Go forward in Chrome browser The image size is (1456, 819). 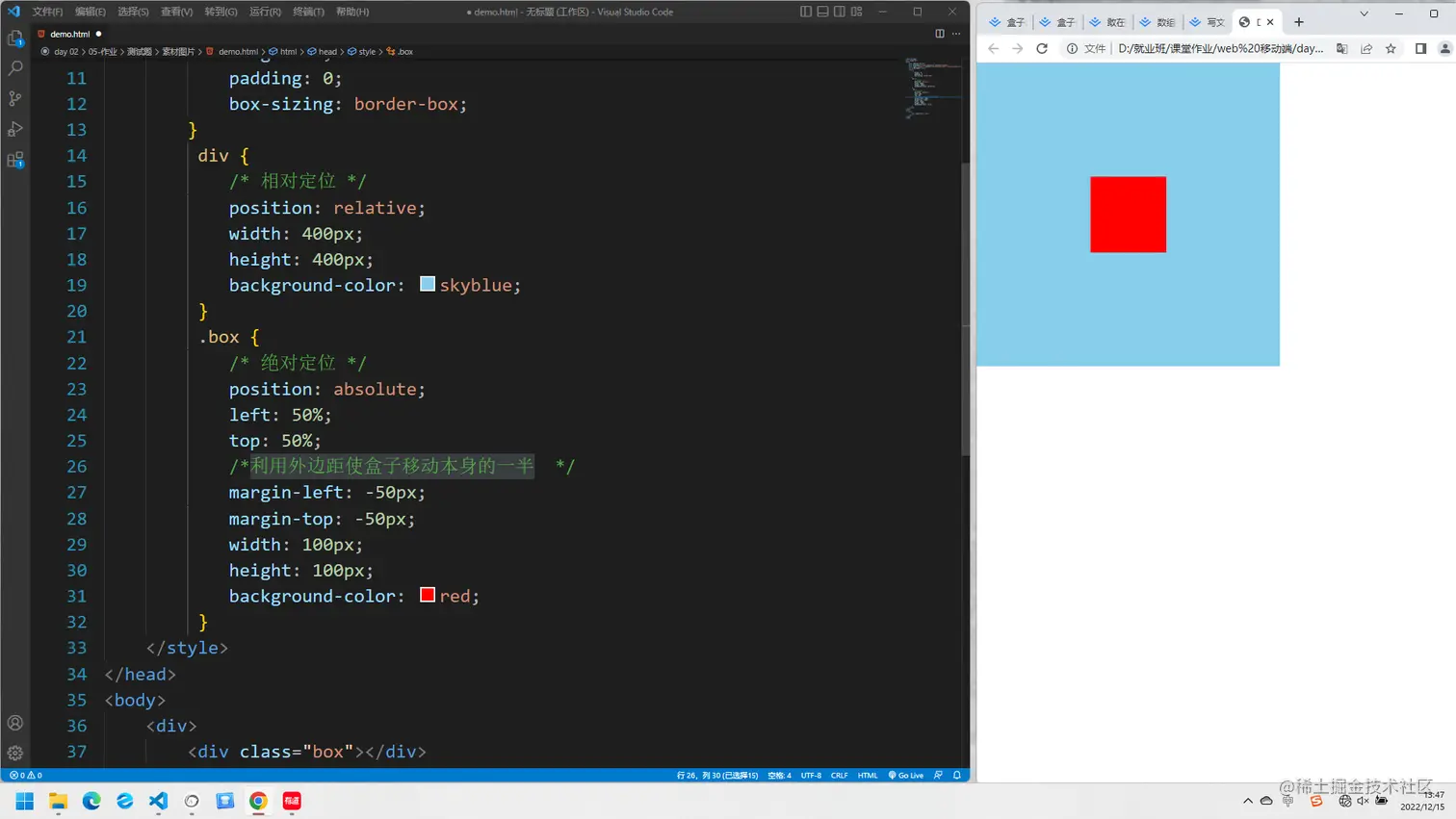[x=1018, y=48]
